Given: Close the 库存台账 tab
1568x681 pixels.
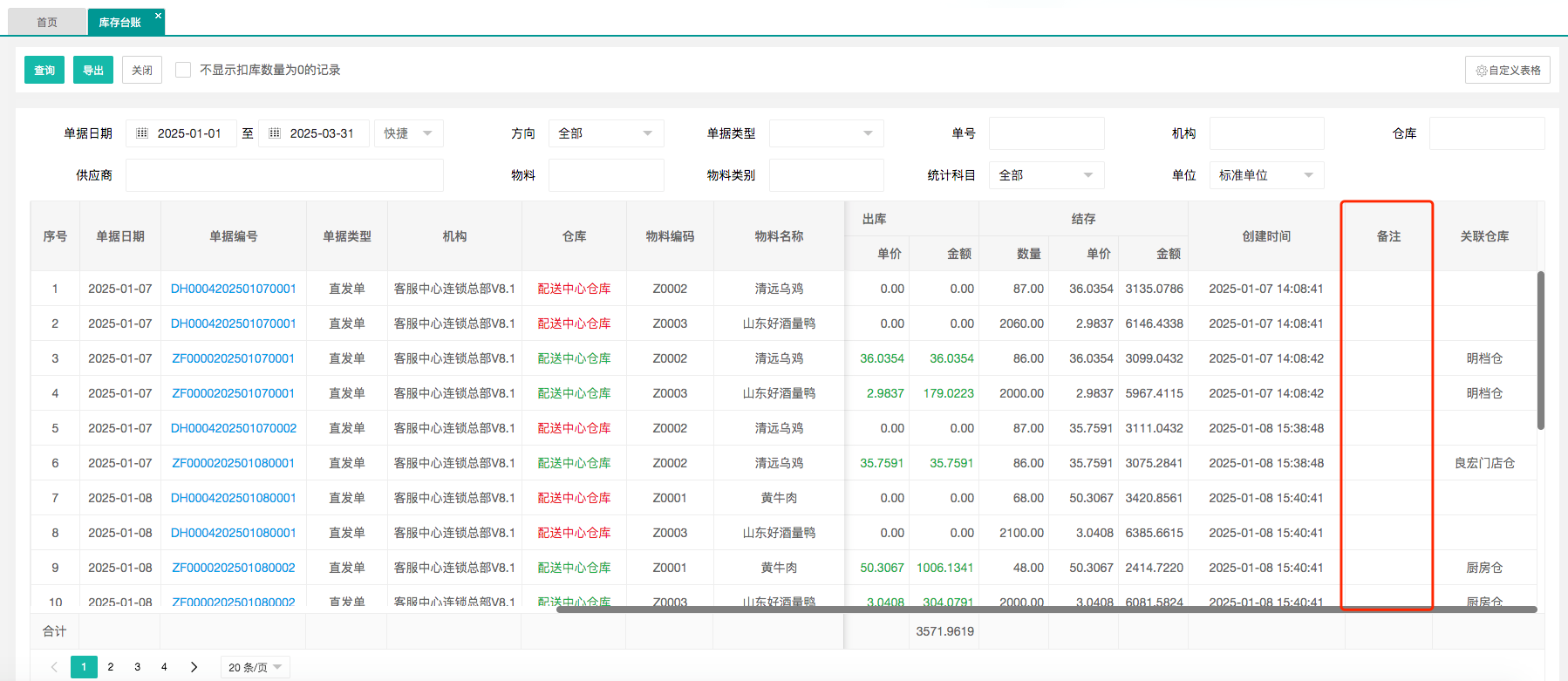Looking at the screenshot, I should (x=158, y=16).
